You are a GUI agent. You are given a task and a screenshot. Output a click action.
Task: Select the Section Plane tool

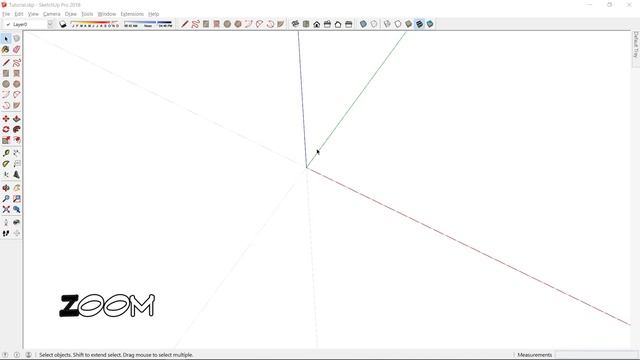pyautogui.click(x=16, y=233)
